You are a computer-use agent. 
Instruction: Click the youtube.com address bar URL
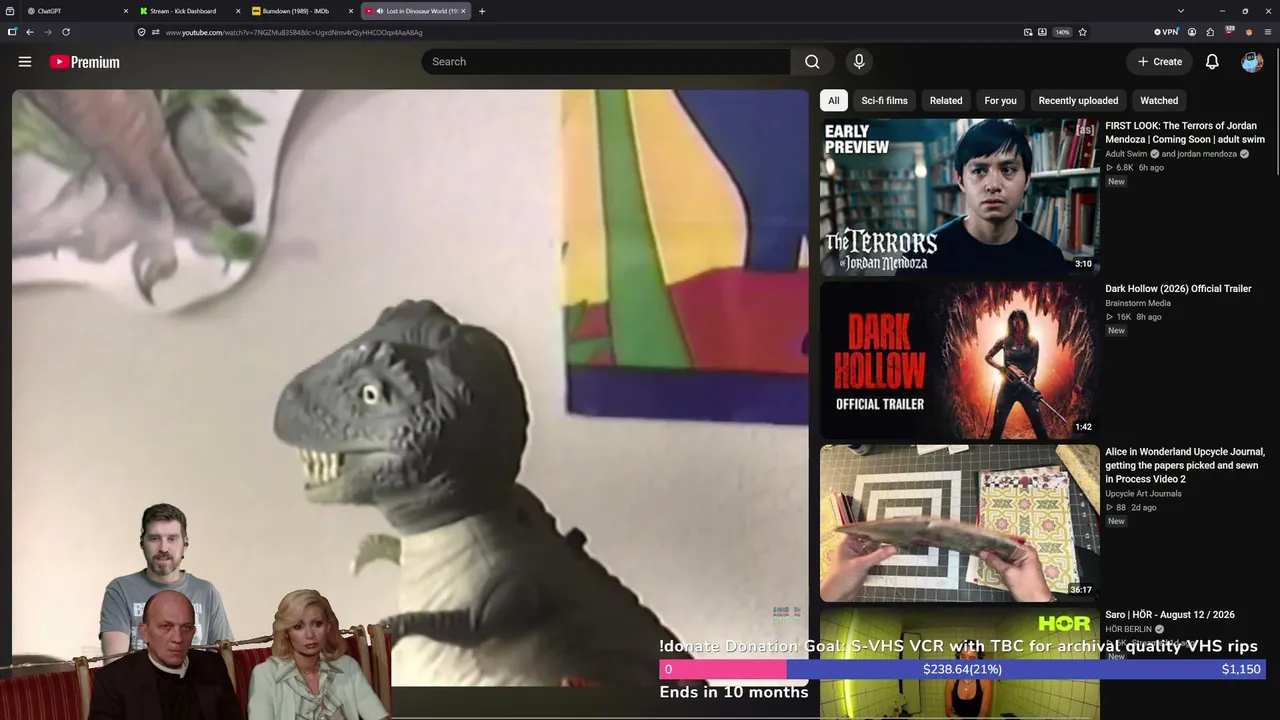coord(294,32)
